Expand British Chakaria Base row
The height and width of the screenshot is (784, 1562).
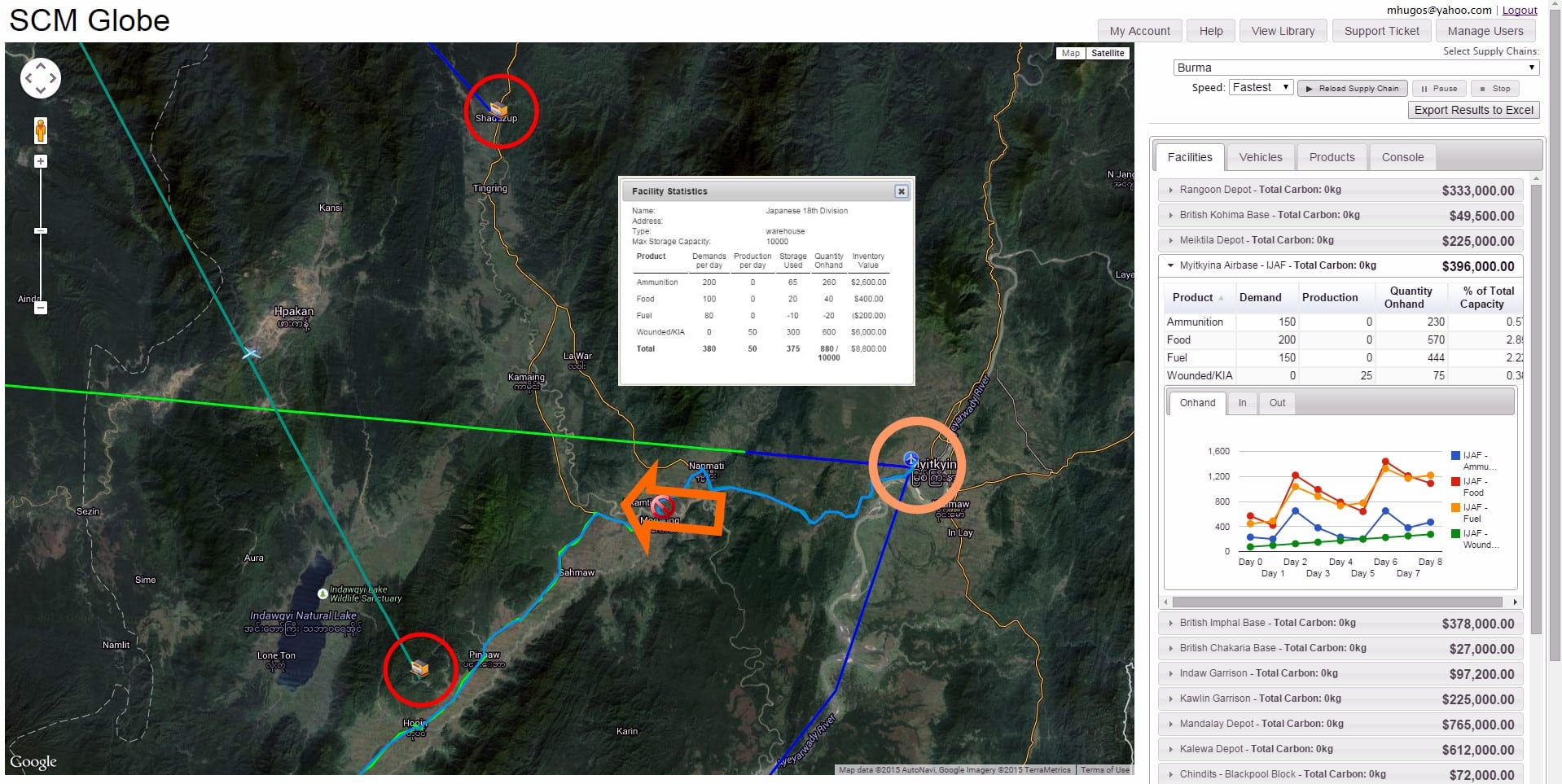[x=1340, y=648]
